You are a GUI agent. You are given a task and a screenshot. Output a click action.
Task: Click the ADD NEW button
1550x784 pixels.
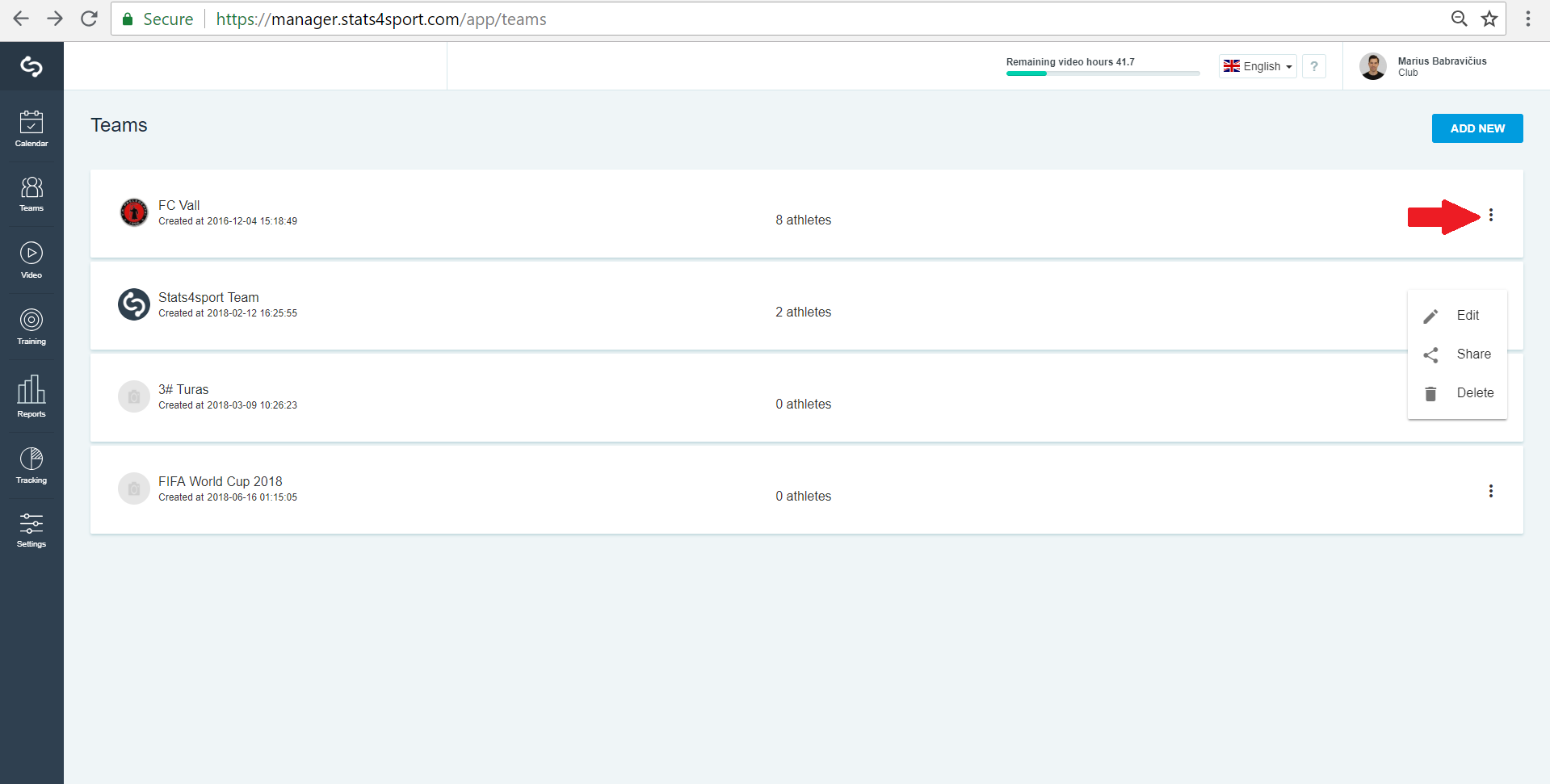[x=1477, y=128]
